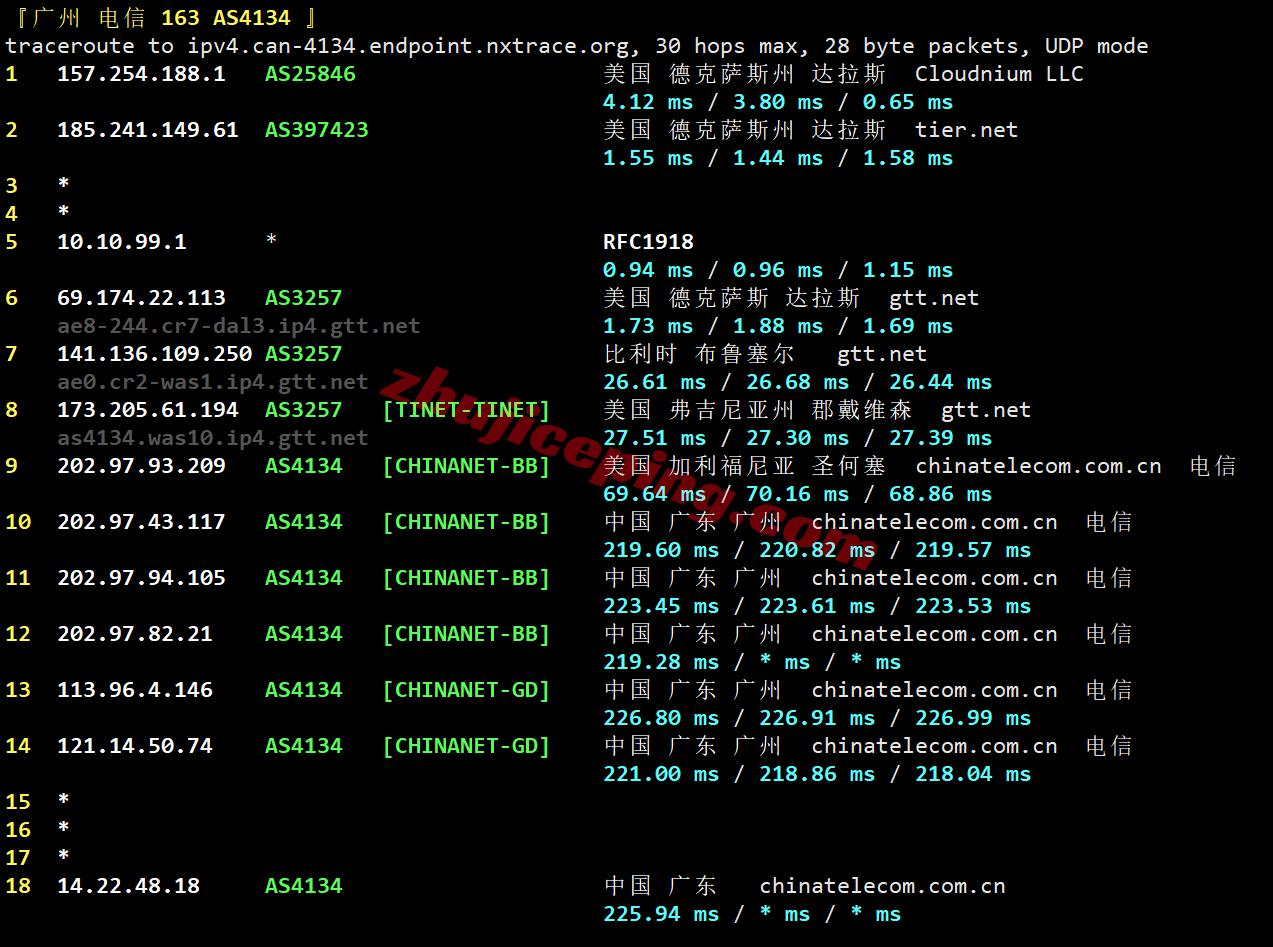This screenshot has width=1273, height=947.
Task: Select the IP 202.97.43.117
Action: [141, 522]
